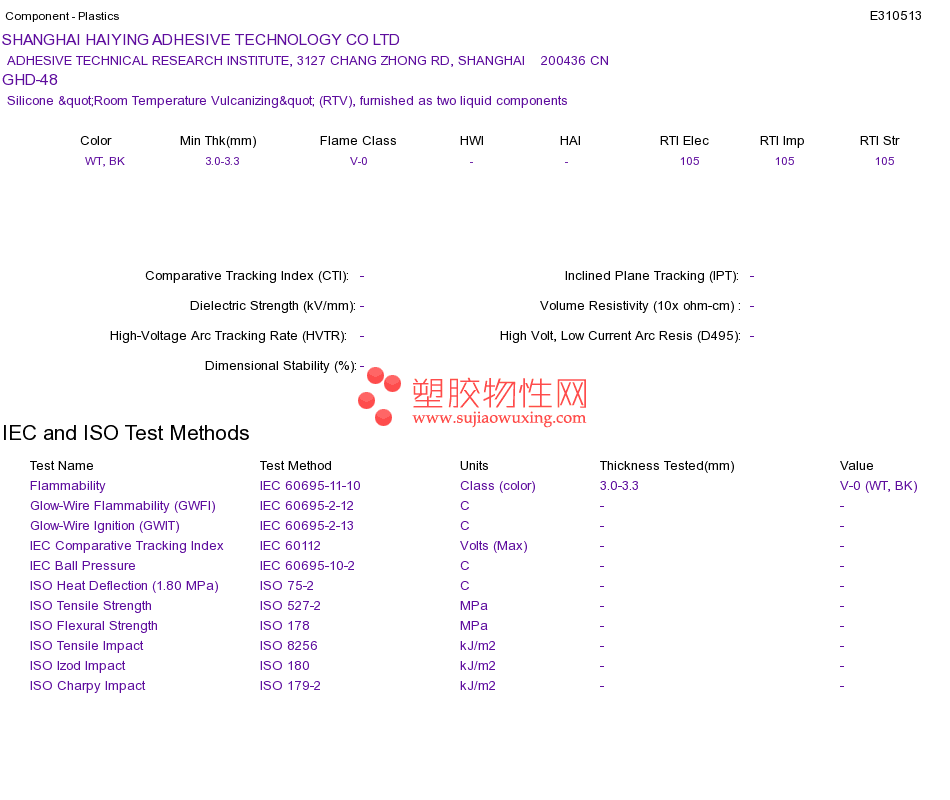Image resolution: width=950 pixels, height=800 pixels.
Task: Click the company name SHANGHAI HAIYING ADHESIVE TECHNOLOGY CO LTD
Action: [x=201, y=40]
